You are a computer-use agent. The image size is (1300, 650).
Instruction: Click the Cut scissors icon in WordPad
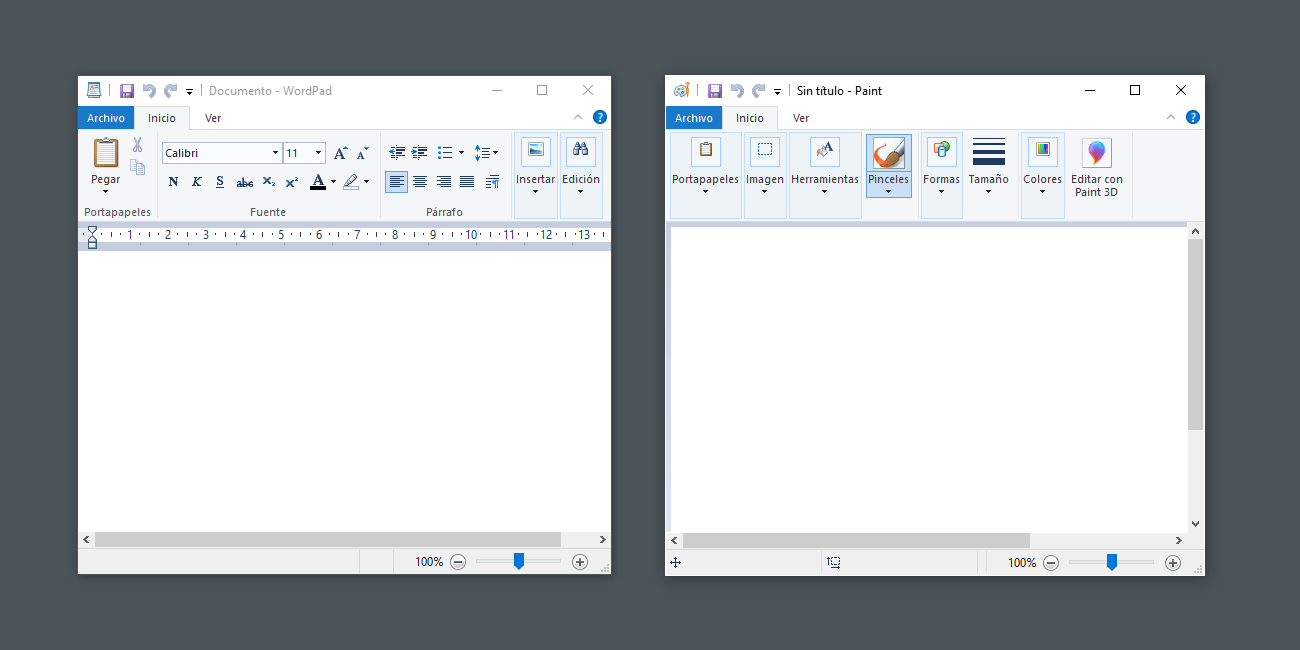click(x=137, y=145)
